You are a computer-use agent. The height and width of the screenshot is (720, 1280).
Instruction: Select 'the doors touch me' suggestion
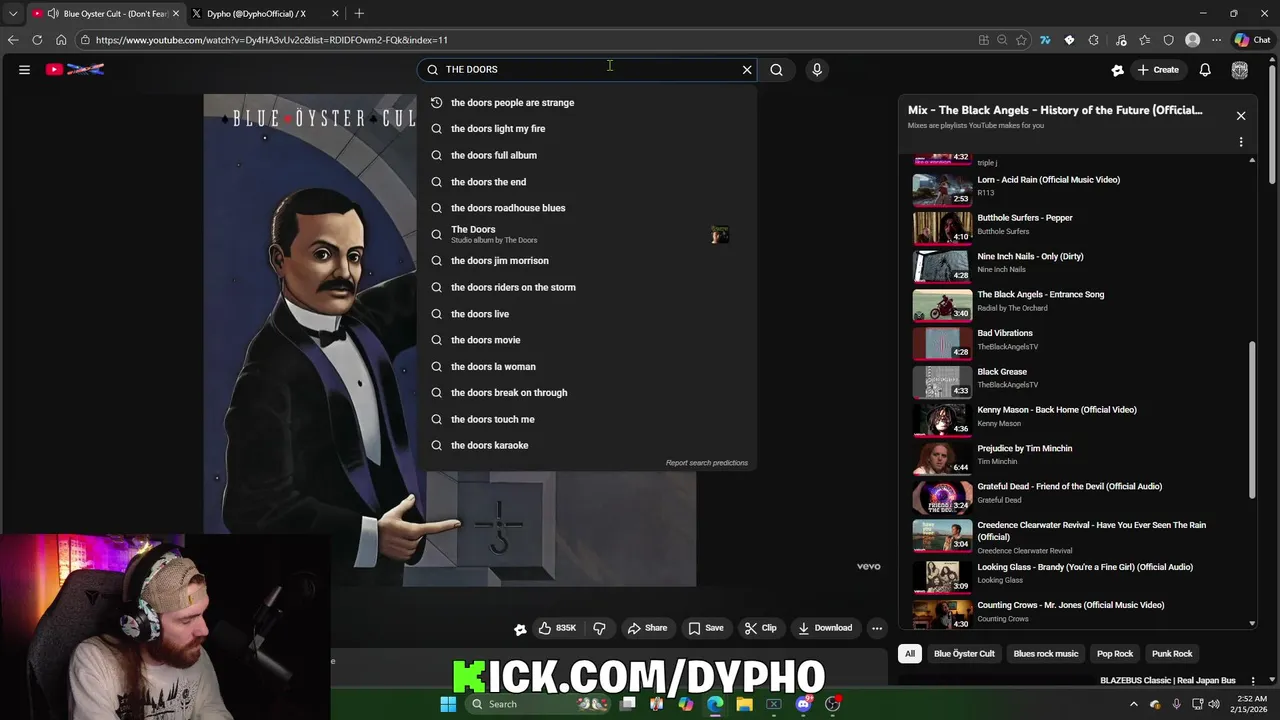click(x=587, y=419)
